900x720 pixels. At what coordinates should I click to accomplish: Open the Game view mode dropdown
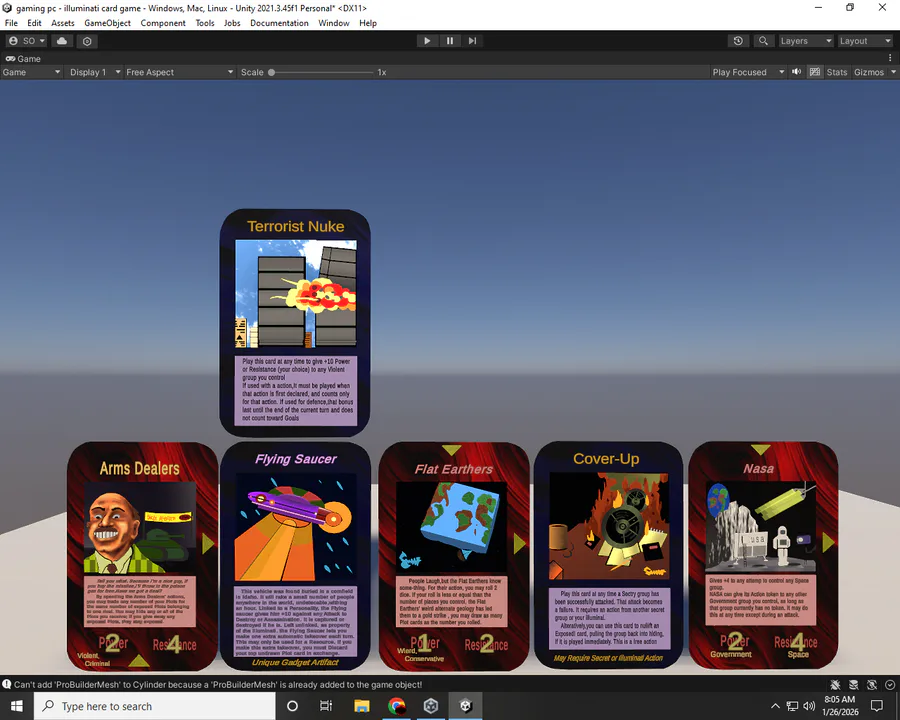pos(31,72)
